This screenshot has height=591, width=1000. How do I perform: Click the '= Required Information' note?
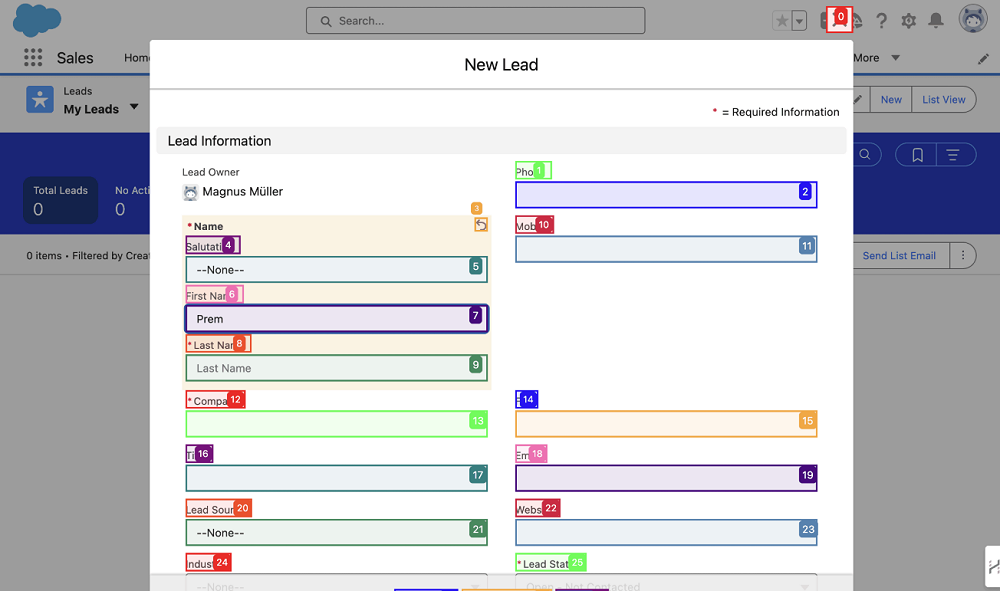coord(781,112)
